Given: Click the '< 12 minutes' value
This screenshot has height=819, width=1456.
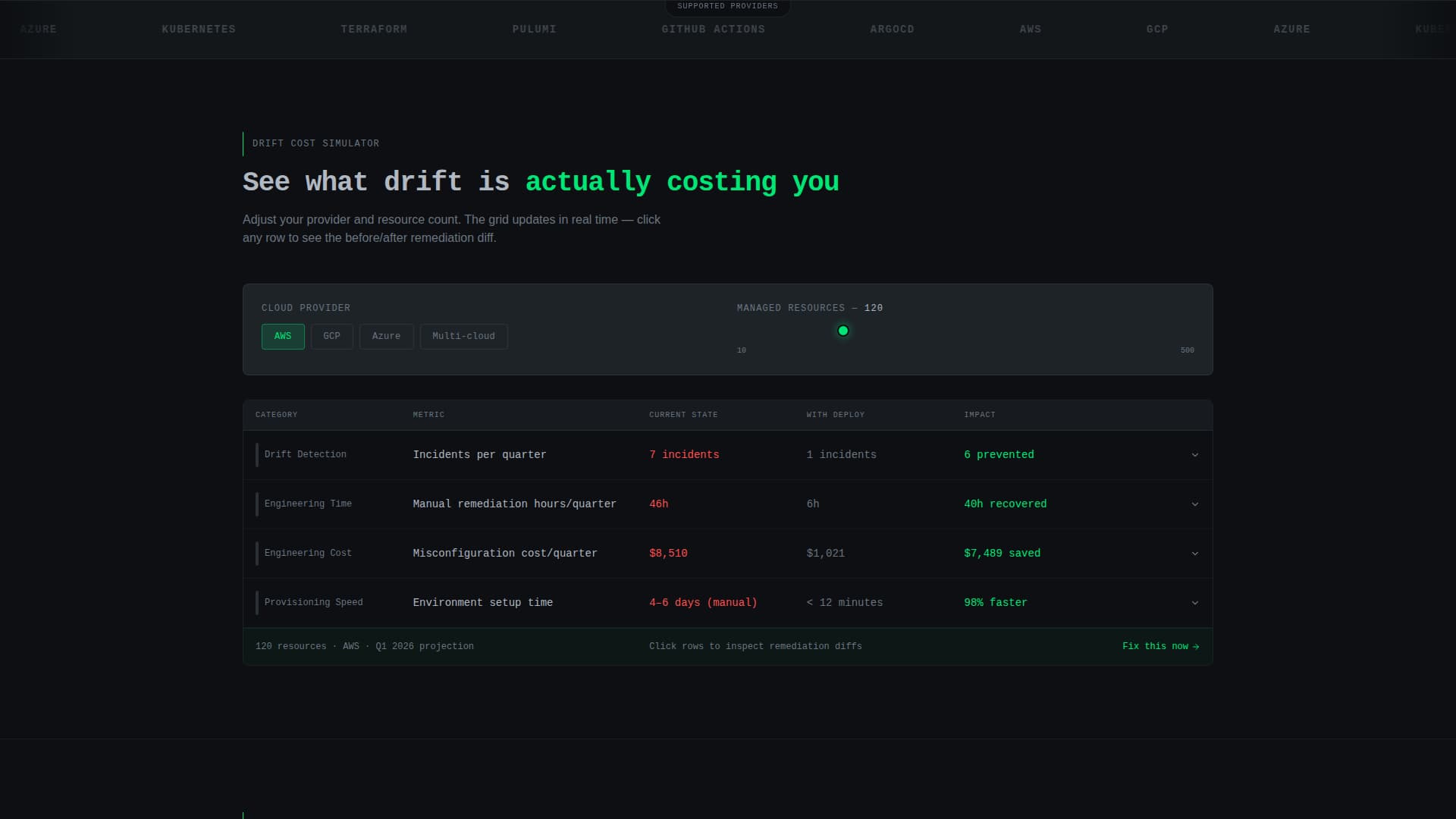Looking at the screenshot, I should coord(844,603).
